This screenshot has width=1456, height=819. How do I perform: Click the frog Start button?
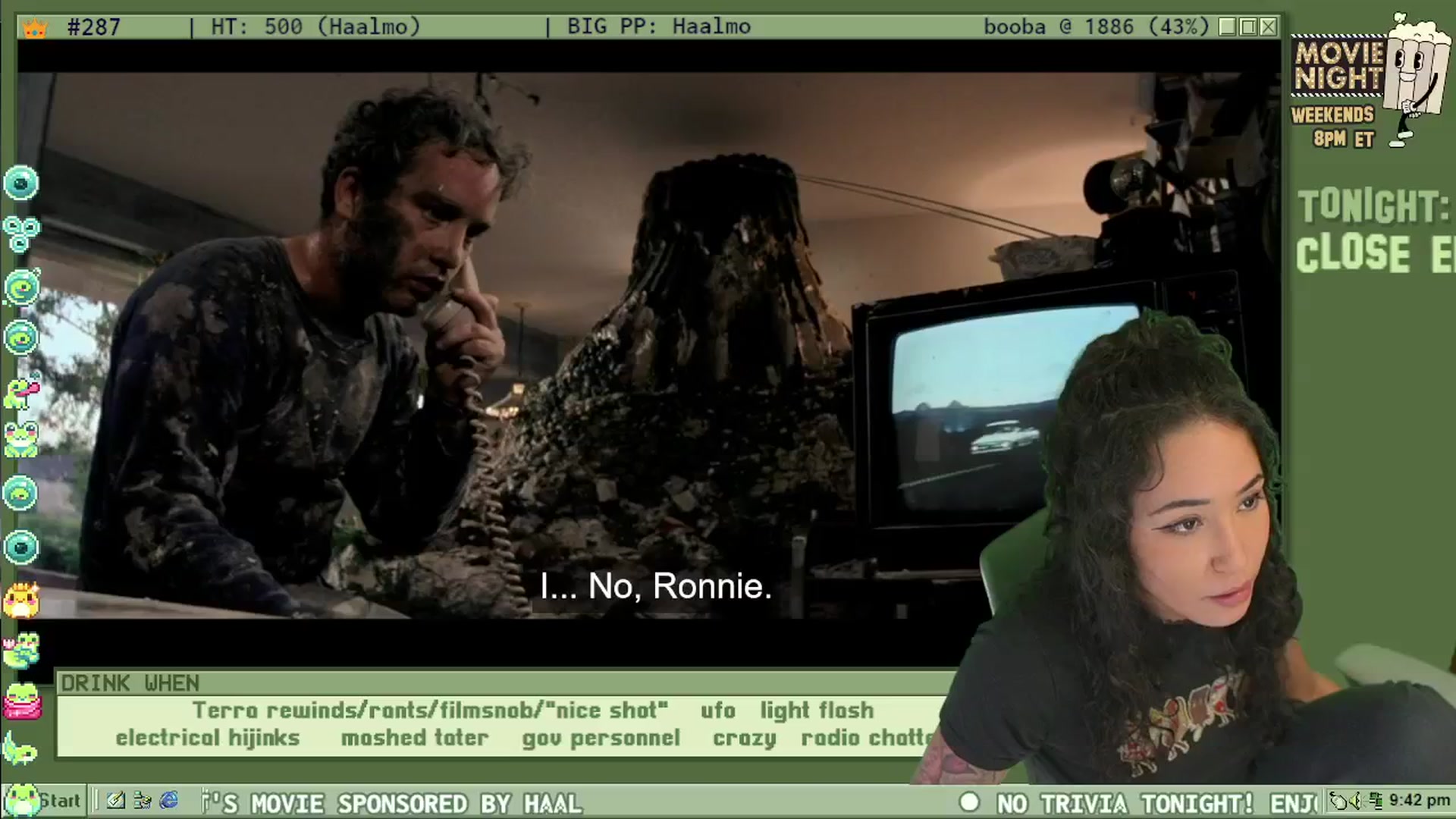pos(42,801)
